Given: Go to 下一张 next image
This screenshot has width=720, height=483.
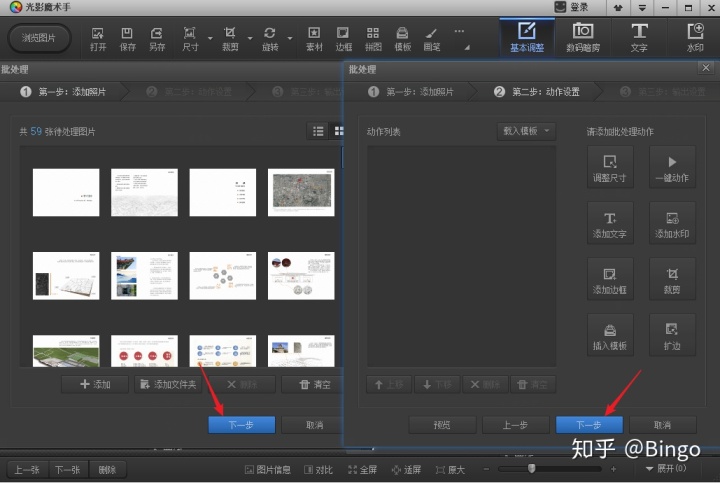Looking at the screenshot, I should [68, 470].
